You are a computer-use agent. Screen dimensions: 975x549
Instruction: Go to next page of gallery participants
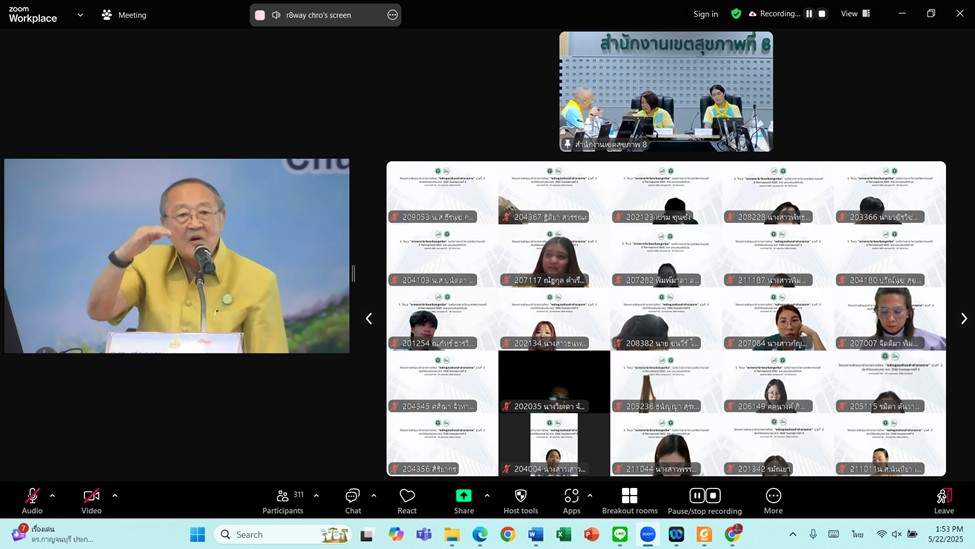pos(963,319)
